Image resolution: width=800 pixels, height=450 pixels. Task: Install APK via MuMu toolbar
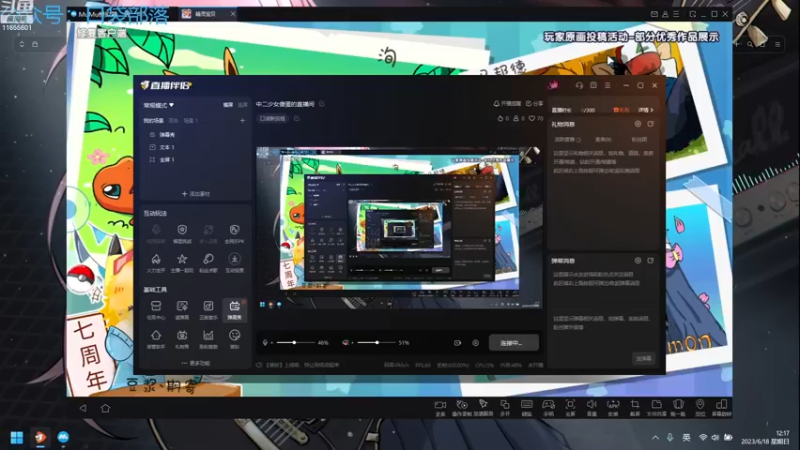point(613,408)
